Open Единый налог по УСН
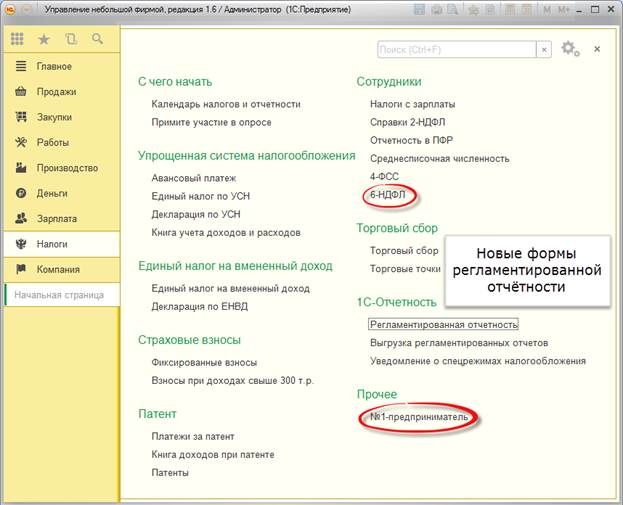Image resolution: width=623 pixels, height=505 pixels. point(200,196)
